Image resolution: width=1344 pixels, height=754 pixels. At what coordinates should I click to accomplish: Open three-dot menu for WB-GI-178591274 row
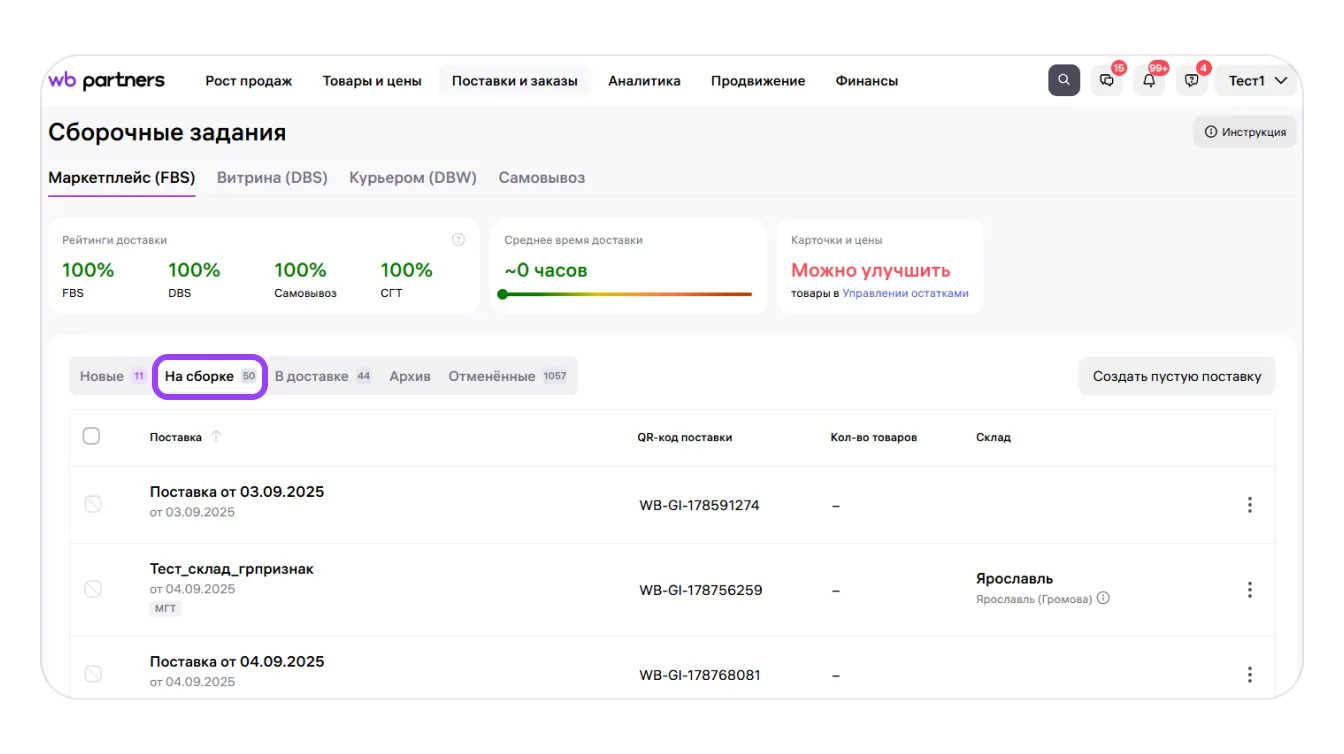1249,505
